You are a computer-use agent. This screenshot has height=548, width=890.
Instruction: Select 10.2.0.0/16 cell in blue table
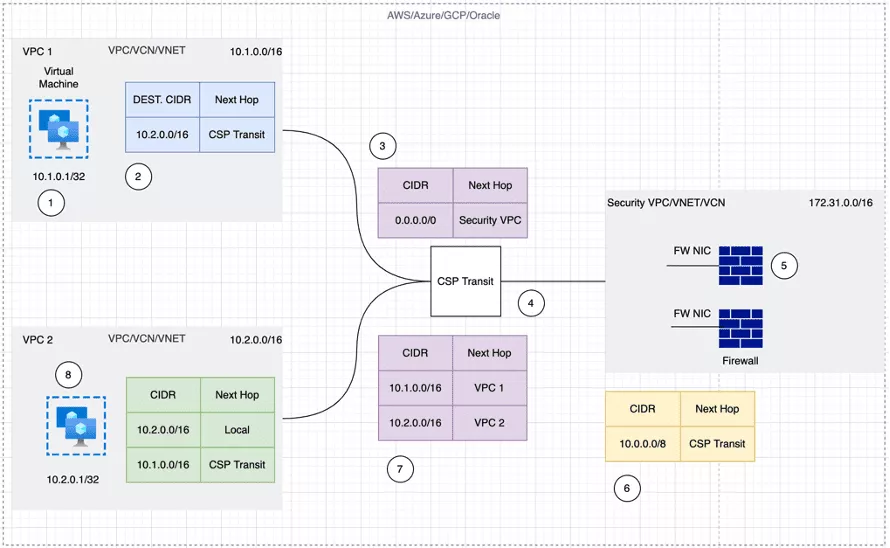[x=162, y=135]
